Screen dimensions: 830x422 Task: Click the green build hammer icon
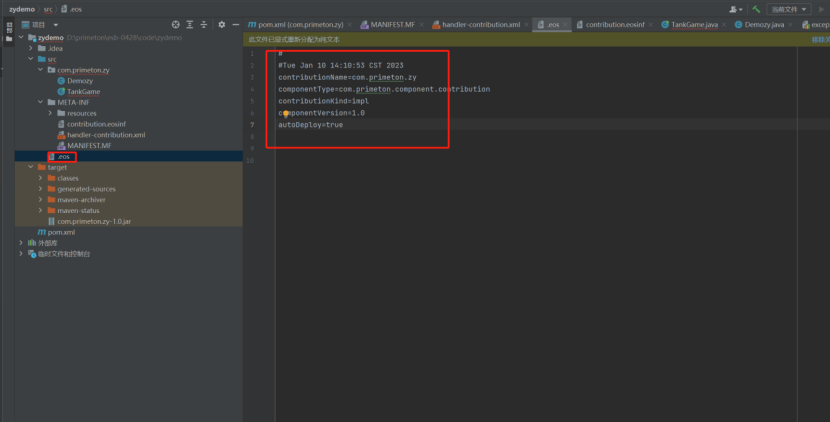point(756,9)
